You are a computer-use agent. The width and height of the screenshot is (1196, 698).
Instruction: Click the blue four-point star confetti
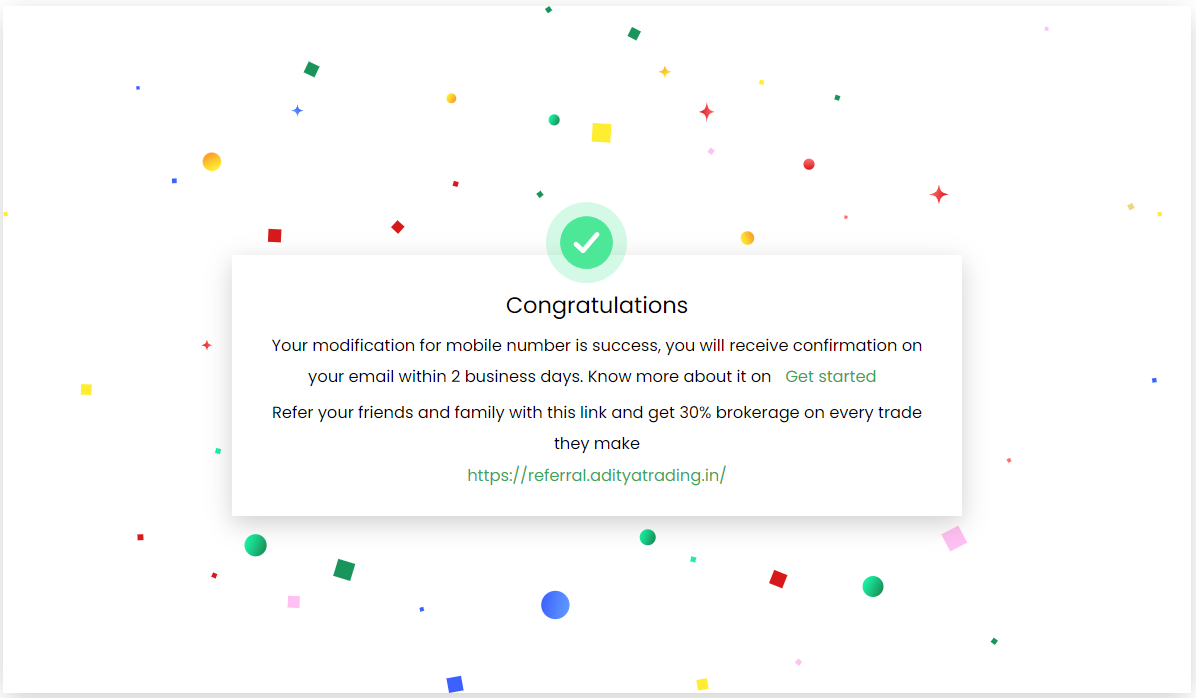tap(297, 111)
